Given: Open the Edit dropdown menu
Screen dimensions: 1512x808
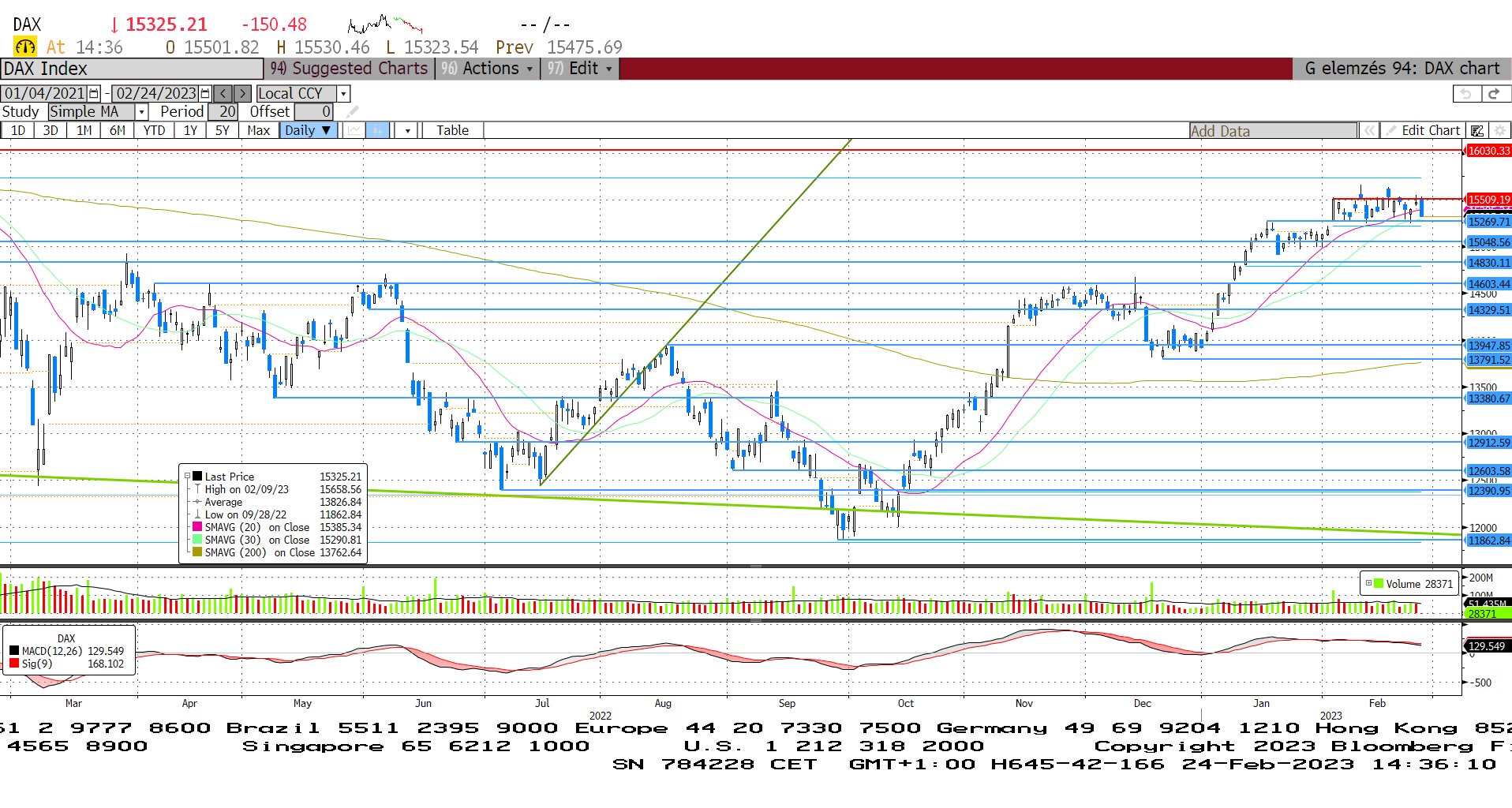Looking at the screenshot, I should [581, 69].
